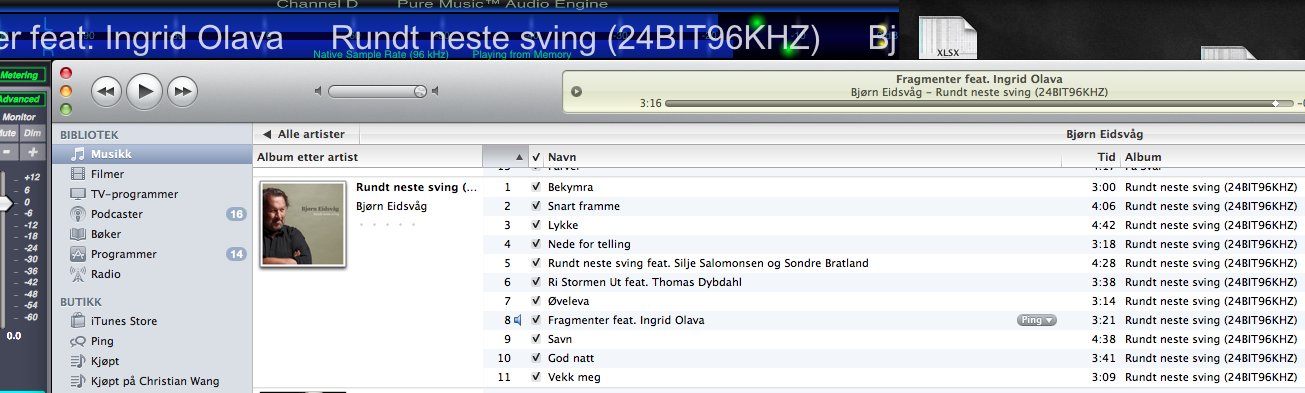The image size is (1305, 393).
Task: Adjust the iTunes volume slider
Action: coord(378,91)
